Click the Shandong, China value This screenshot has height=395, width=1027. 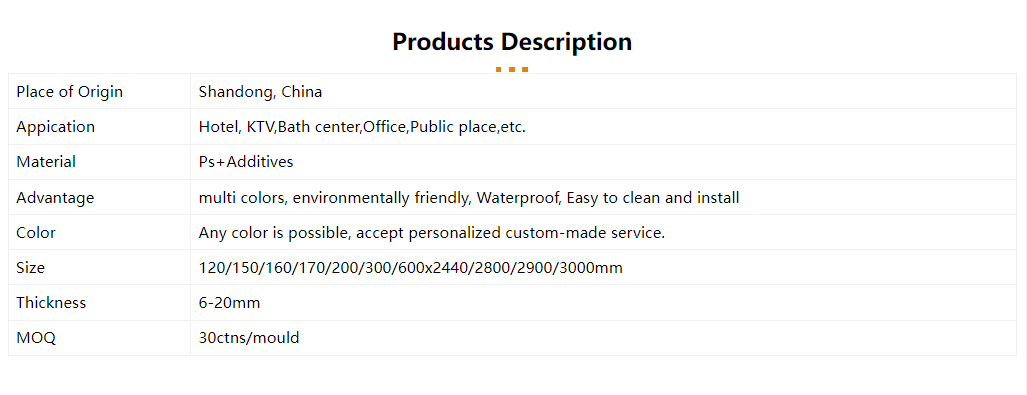point(260,92)
